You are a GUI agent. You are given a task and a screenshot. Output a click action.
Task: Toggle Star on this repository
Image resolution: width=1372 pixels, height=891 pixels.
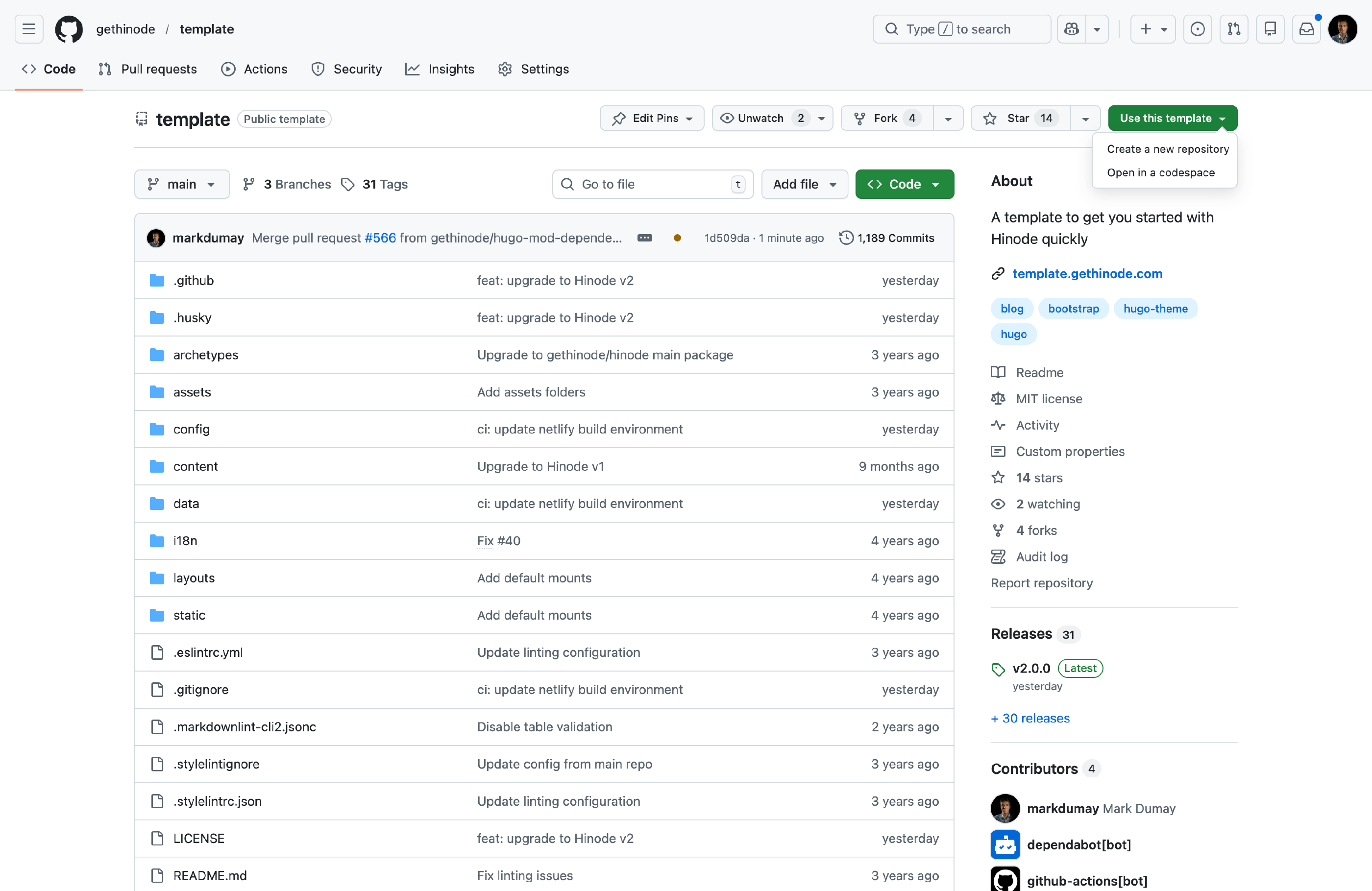coord(1019,118)
